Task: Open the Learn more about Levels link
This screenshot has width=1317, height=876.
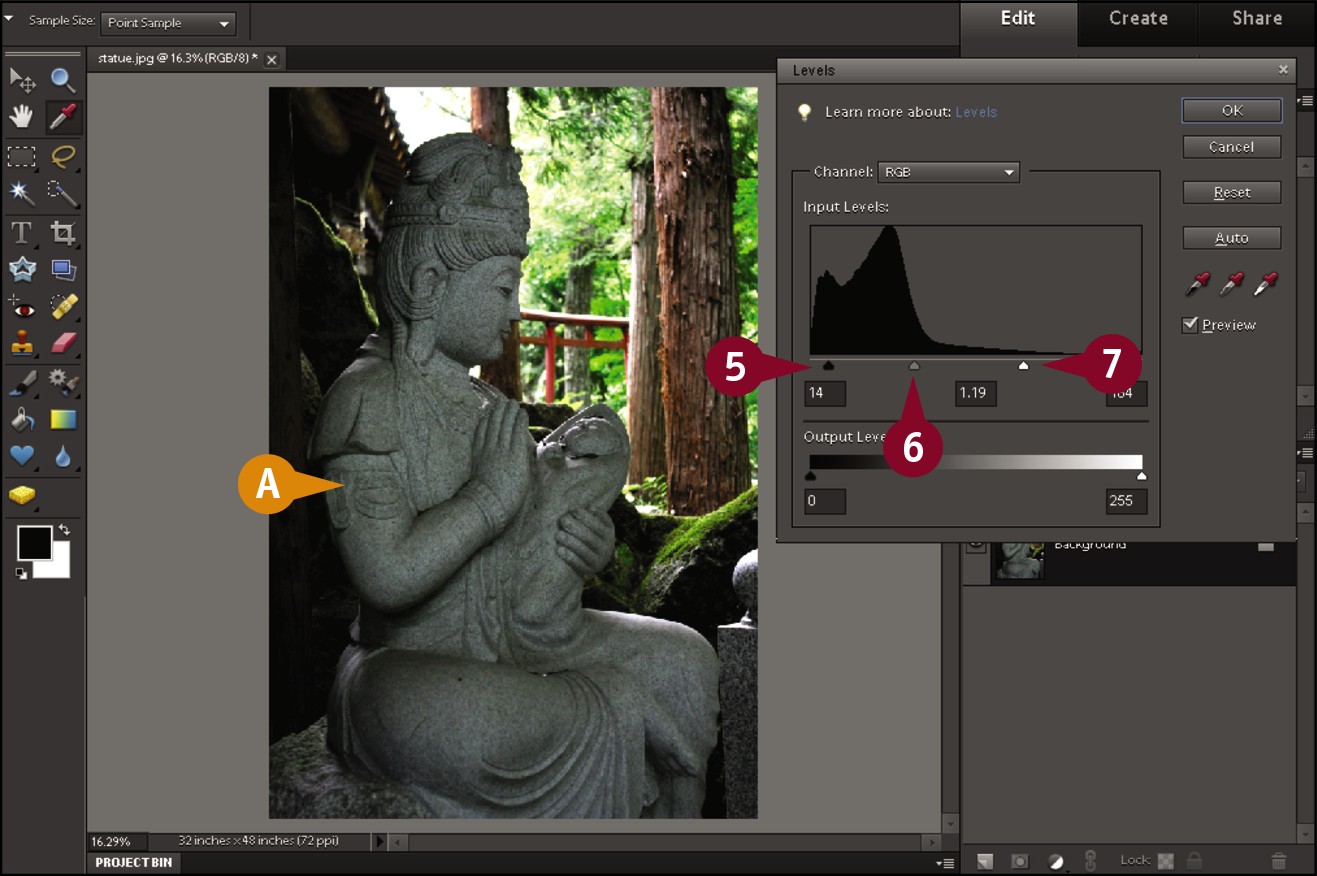Action: click(x=976, y=112)
